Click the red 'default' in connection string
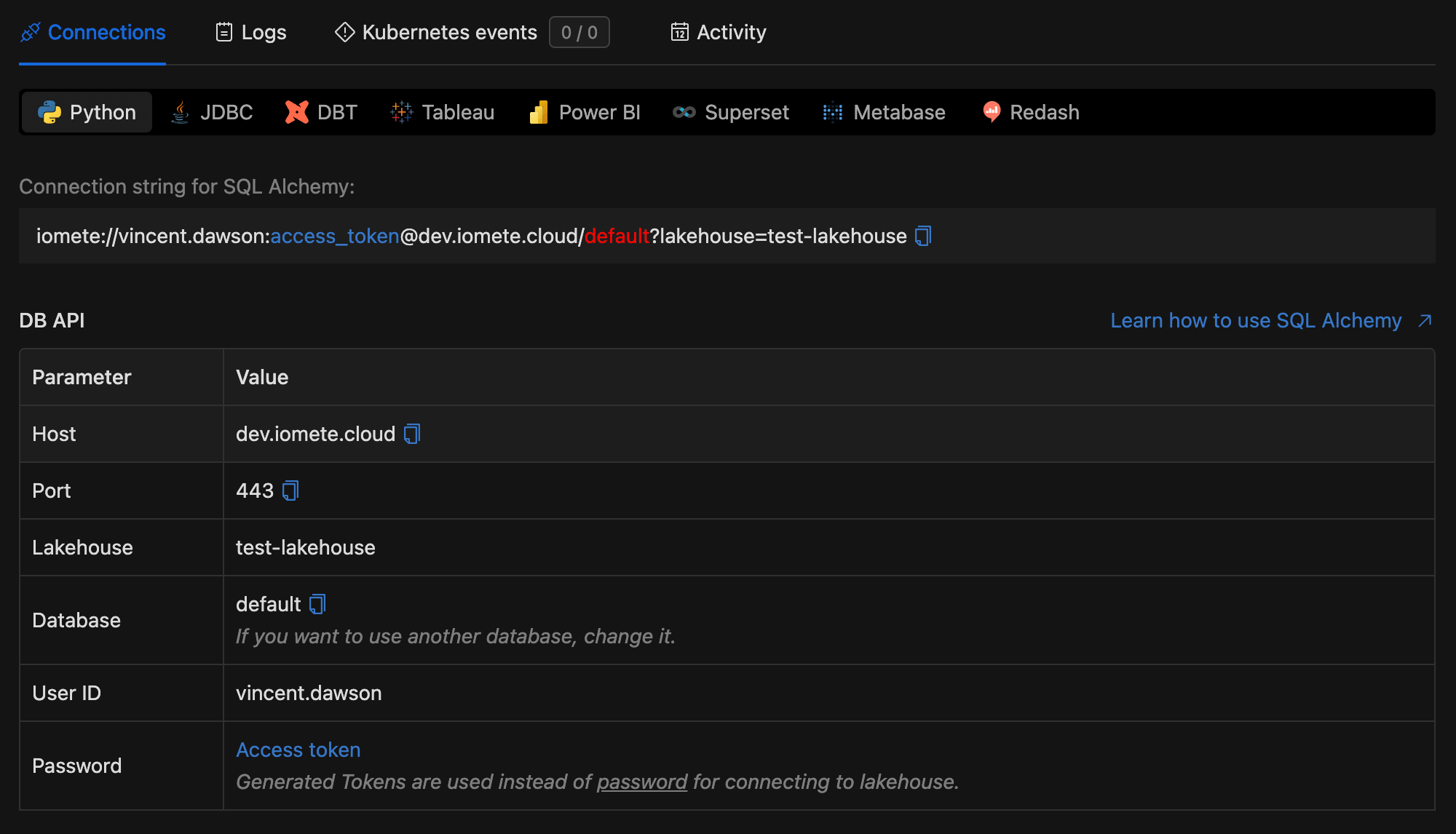 pyautogui.click(x=617, y=236)
